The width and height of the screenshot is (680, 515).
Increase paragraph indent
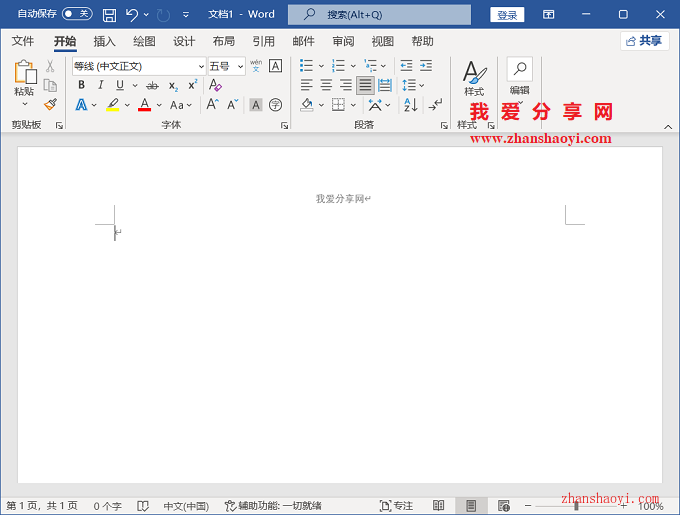click(x=426, y=66)
